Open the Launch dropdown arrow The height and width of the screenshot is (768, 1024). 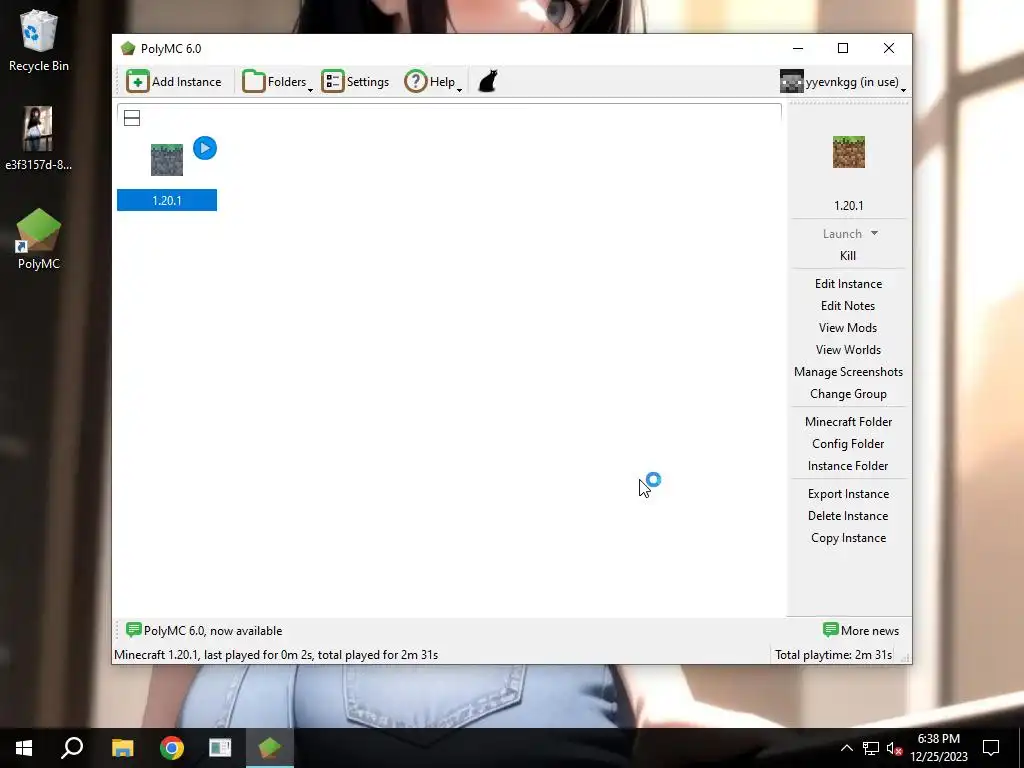[x=874, y=234]
